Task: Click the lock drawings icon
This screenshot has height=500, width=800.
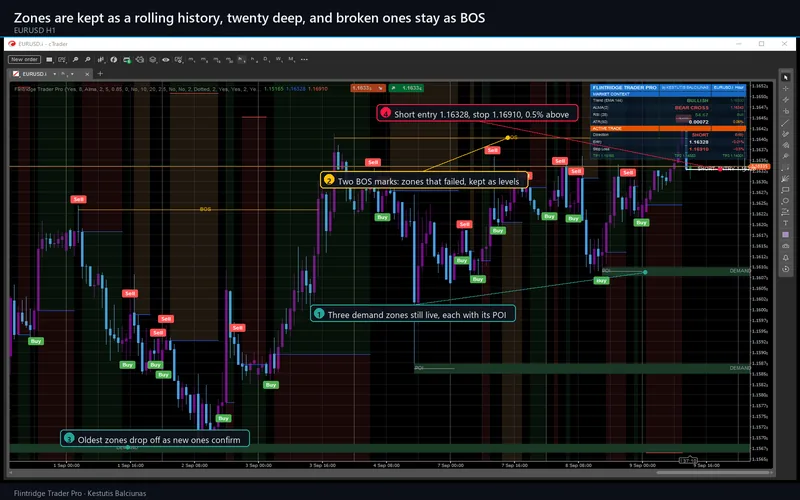Action: click(786, 246)
